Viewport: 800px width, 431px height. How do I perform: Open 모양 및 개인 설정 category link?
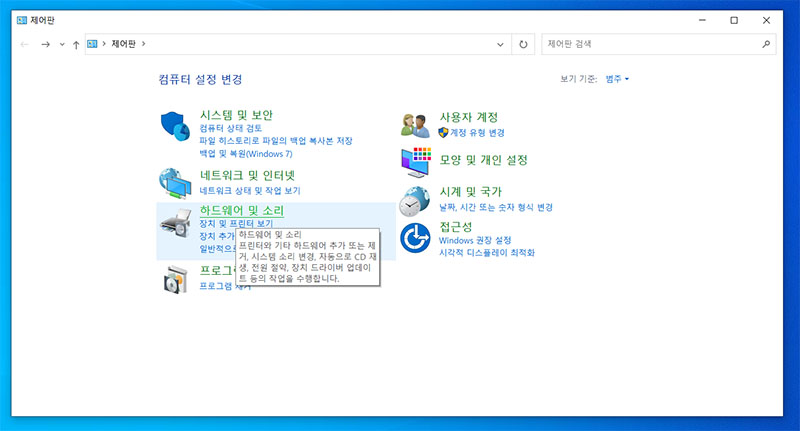pyautogui.click(x=484, y=160)
